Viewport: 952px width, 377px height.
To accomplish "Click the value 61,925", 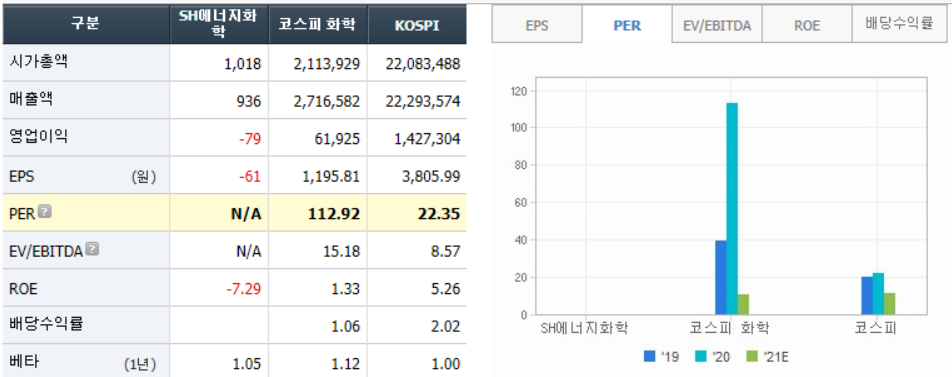I will 337,139.
